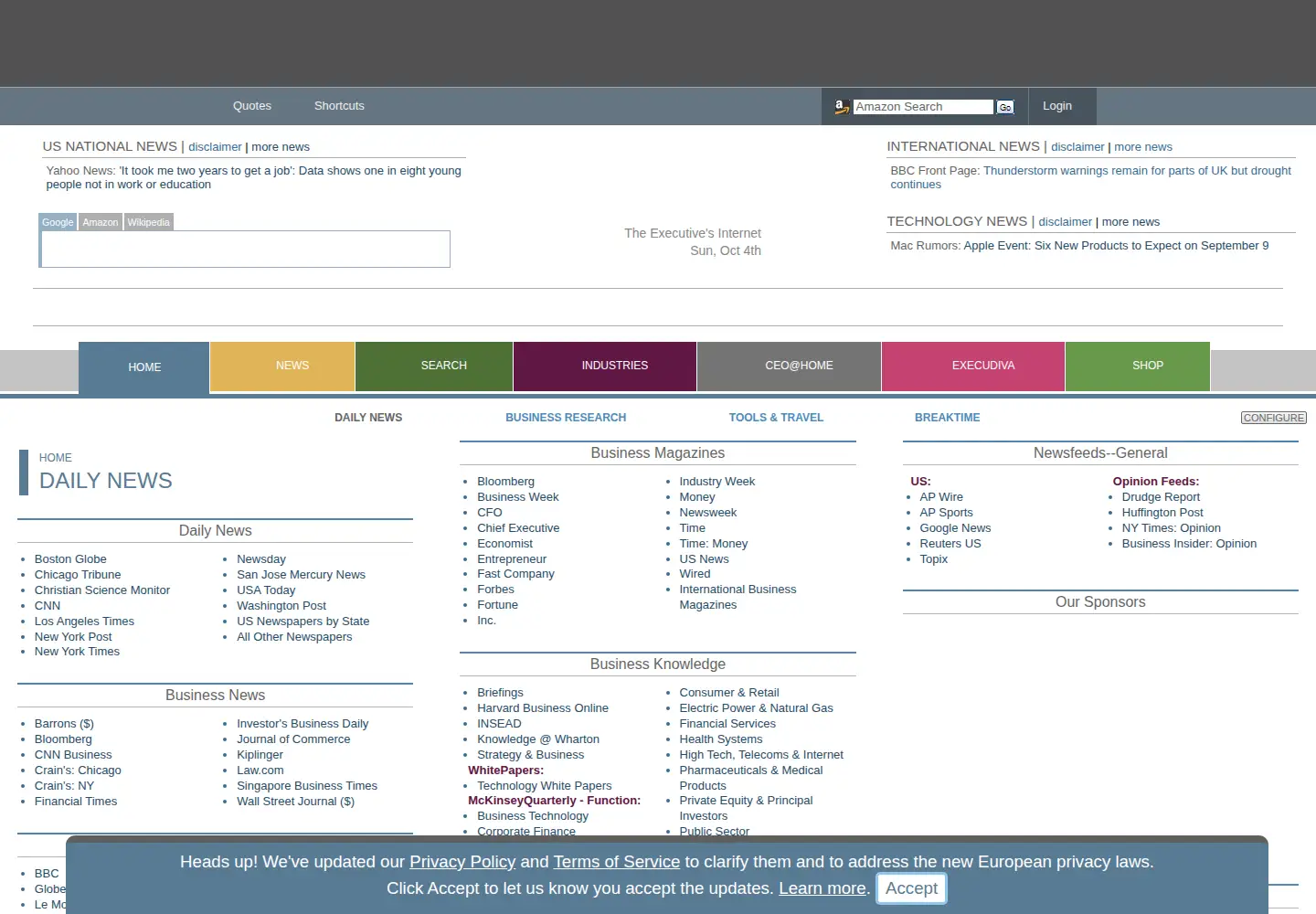Open the Apple Event Mac Rumors headline
1316x914 pixels.
click(1116, 246)
